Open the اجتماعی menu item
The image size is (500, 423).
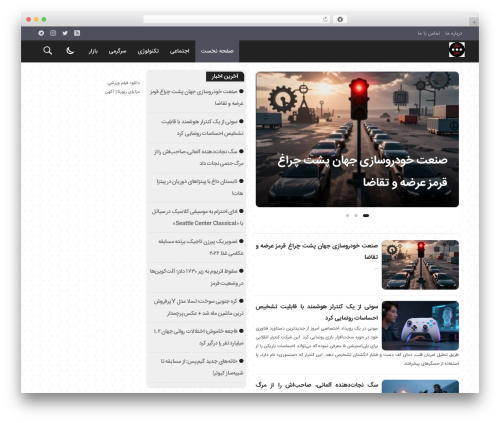pyautogui.click(x=179, y=51)
